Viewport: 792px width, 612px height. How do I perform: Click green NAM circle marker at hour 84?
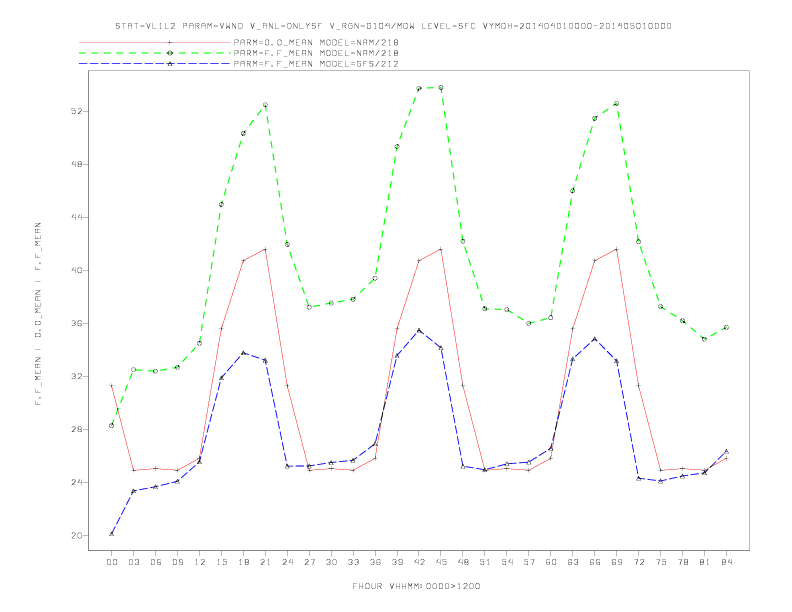(726, 328)
